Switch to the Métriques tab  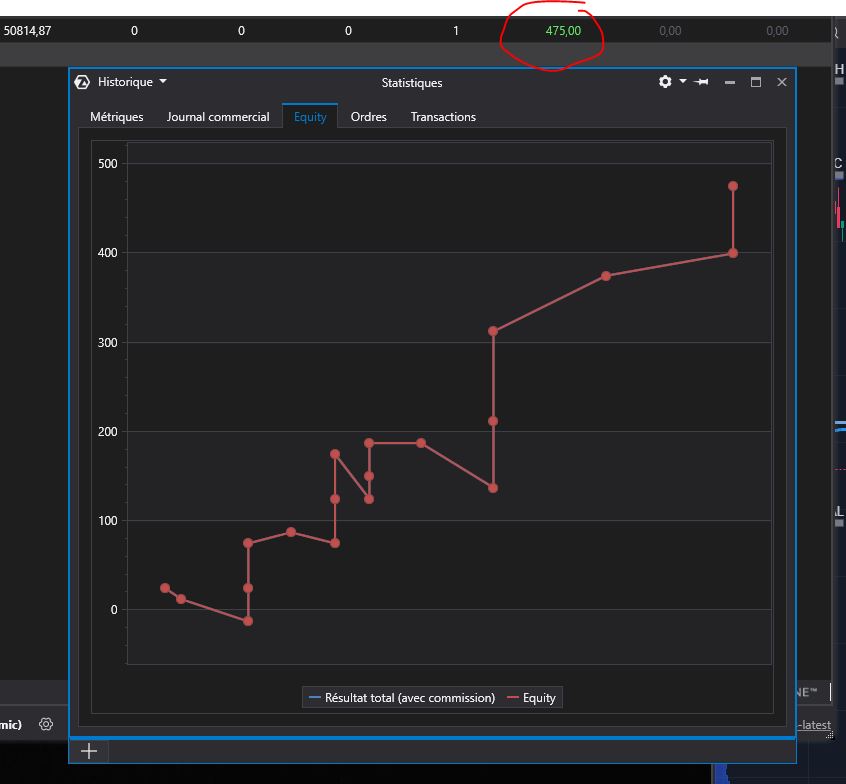pyautogui.click(x=117, y=117)
